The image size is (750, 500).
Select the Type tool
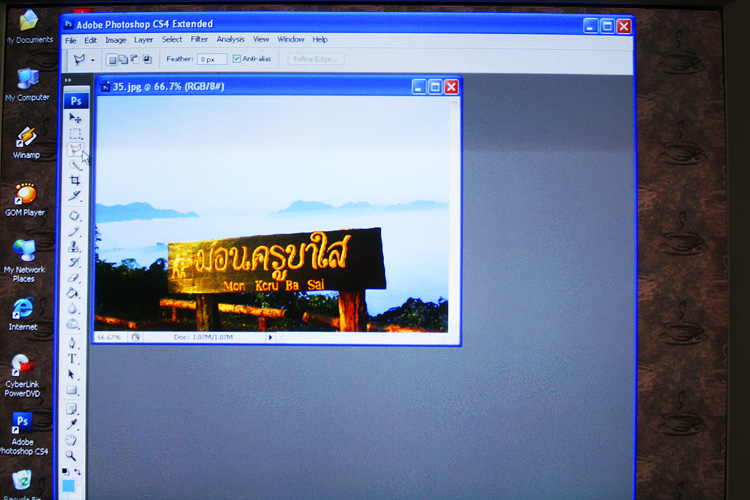point(72,359)
